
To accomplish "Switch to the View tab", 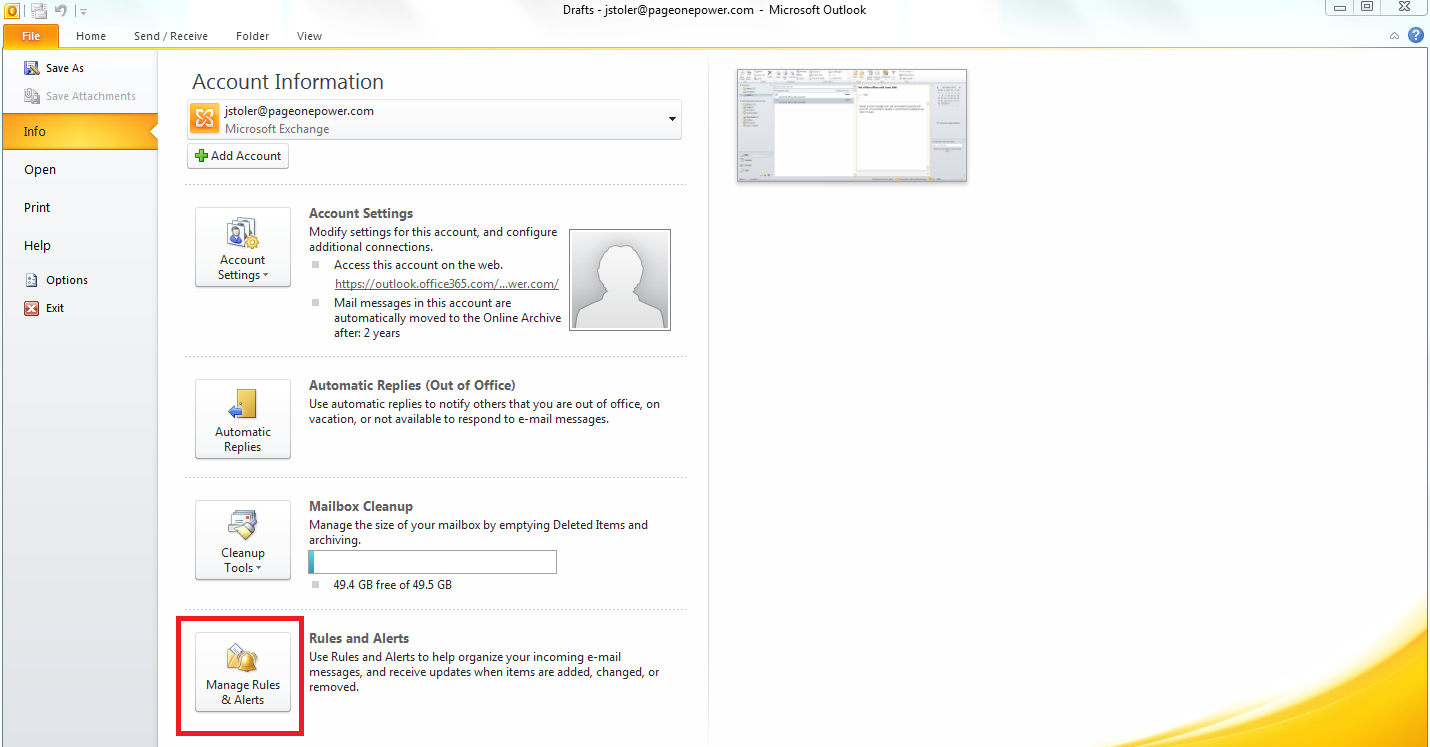I will click(x=309, y=36).
